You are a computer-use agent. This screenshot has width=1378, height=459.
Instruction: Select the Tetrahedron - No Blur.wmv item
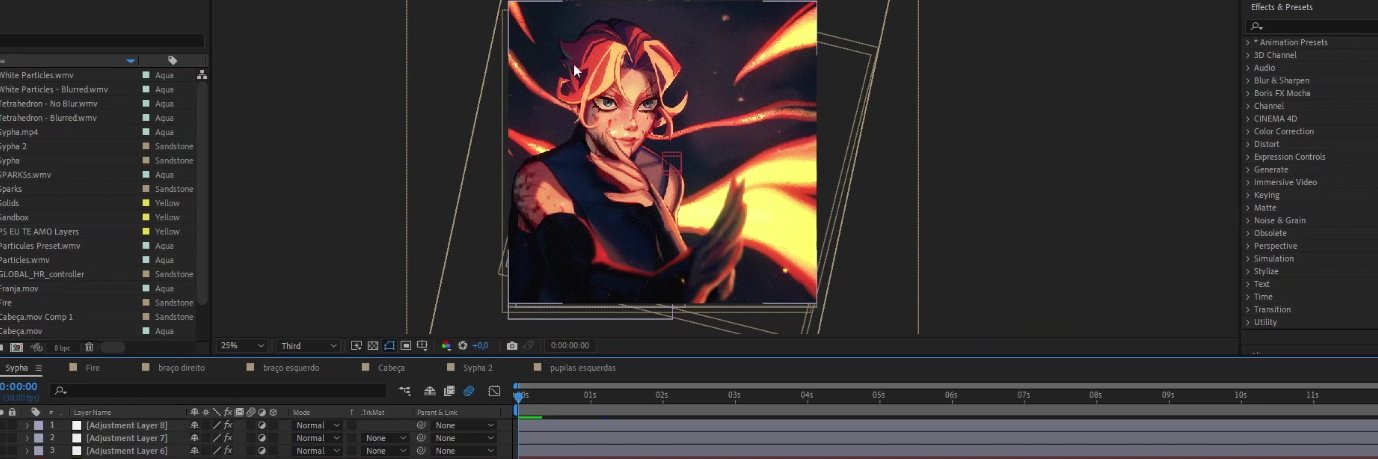(48, 103)
